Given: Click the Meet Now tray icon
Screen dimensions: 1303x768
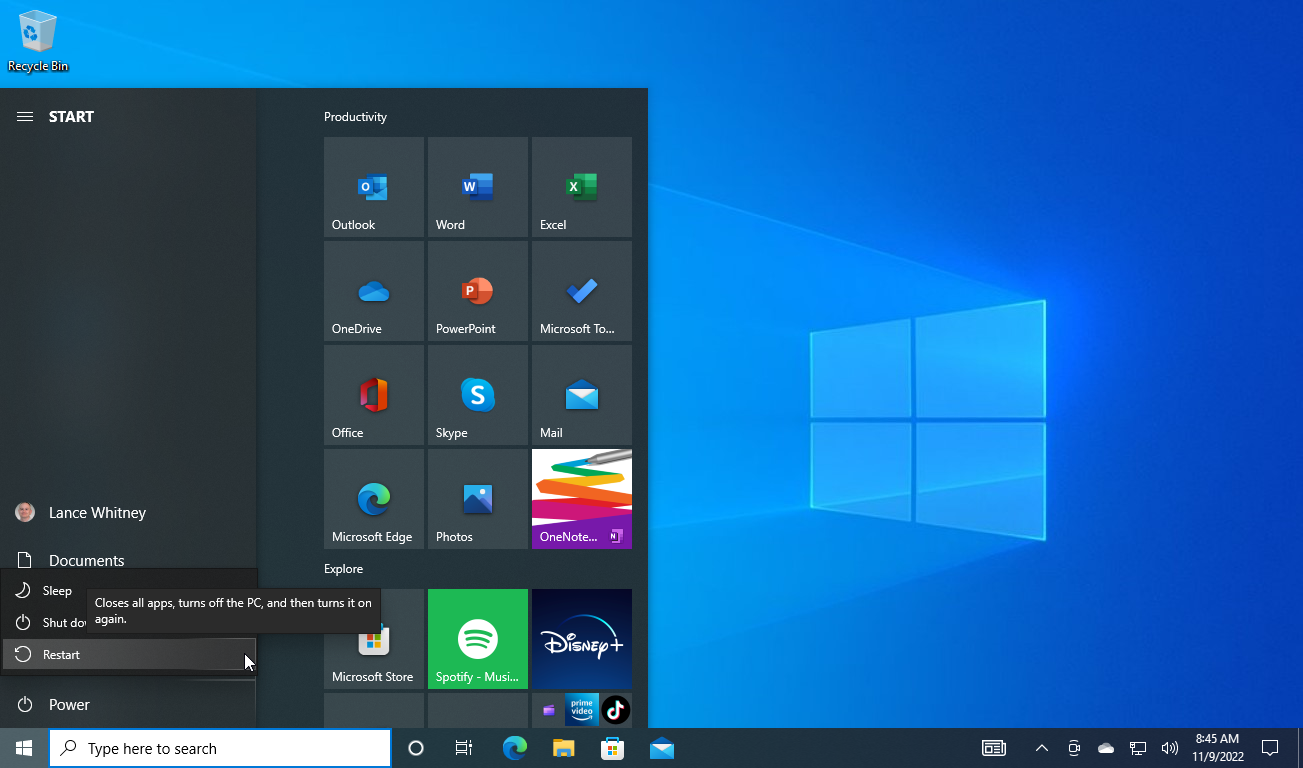Looking at the screenshot, I should click(1074, 748).
